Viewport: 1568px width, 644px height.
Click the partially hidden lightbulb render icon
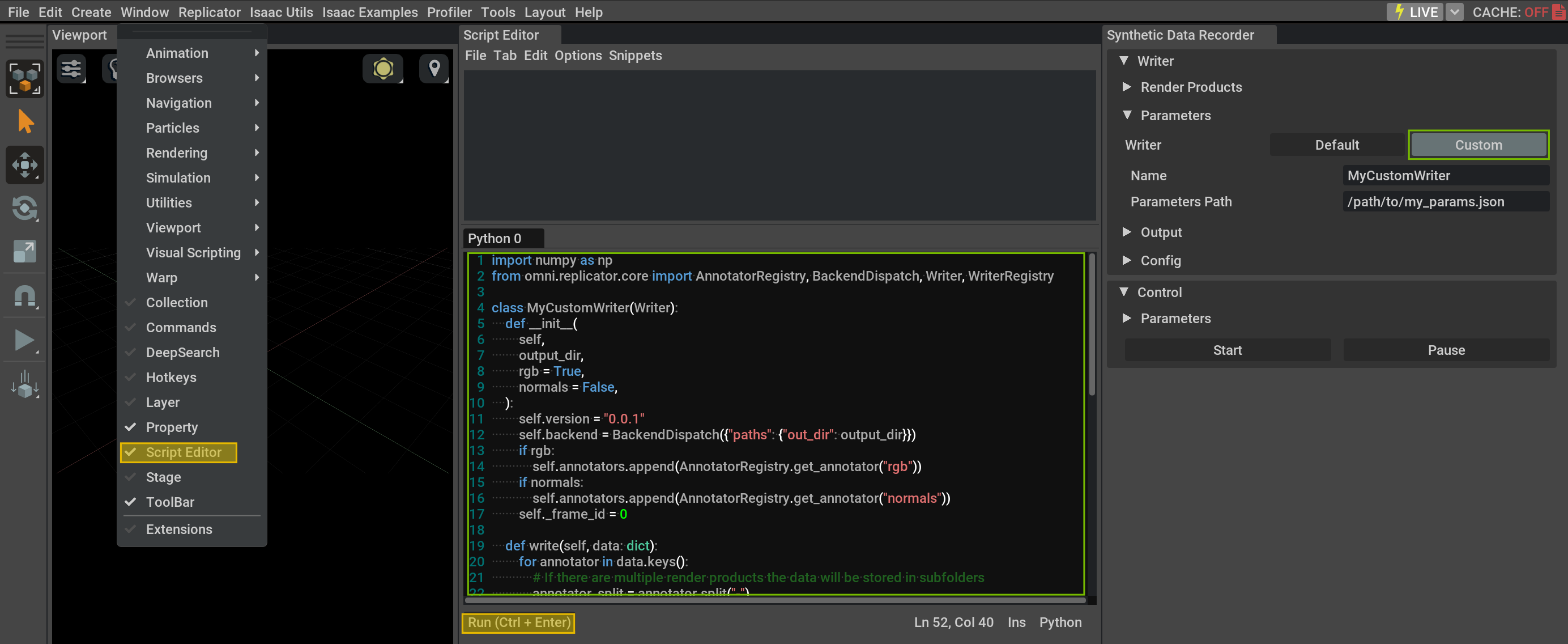coord(111,68)
